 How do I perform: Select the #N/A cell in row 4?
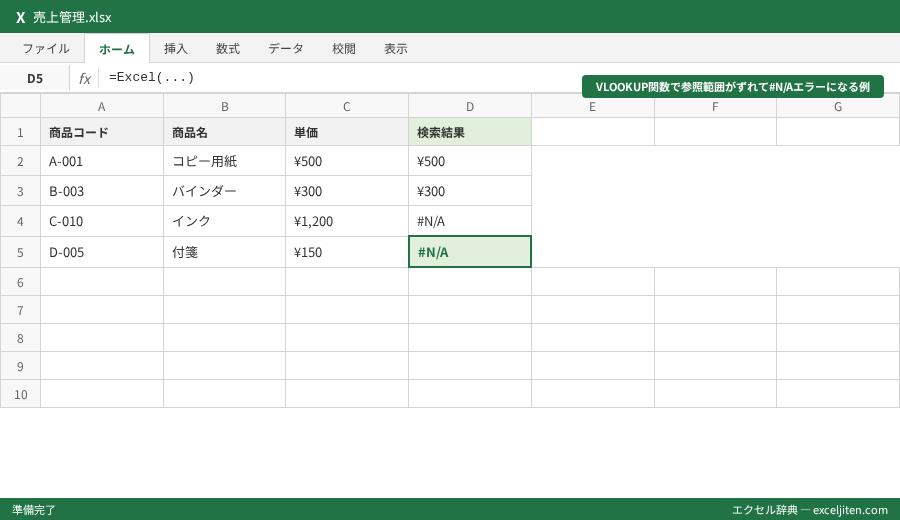click(x=470, y=221)
